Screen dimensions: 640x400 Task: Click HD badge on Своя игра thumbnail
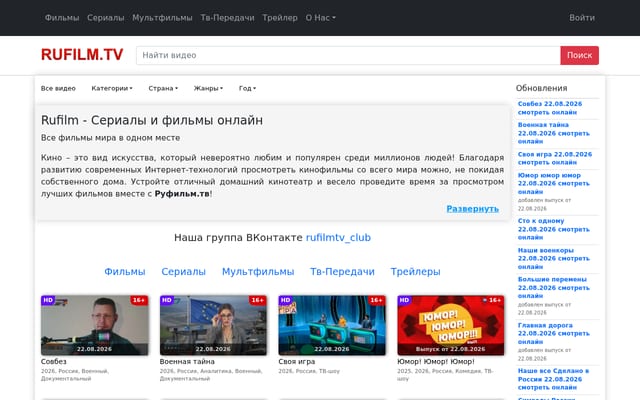click(x=285, y=300)
